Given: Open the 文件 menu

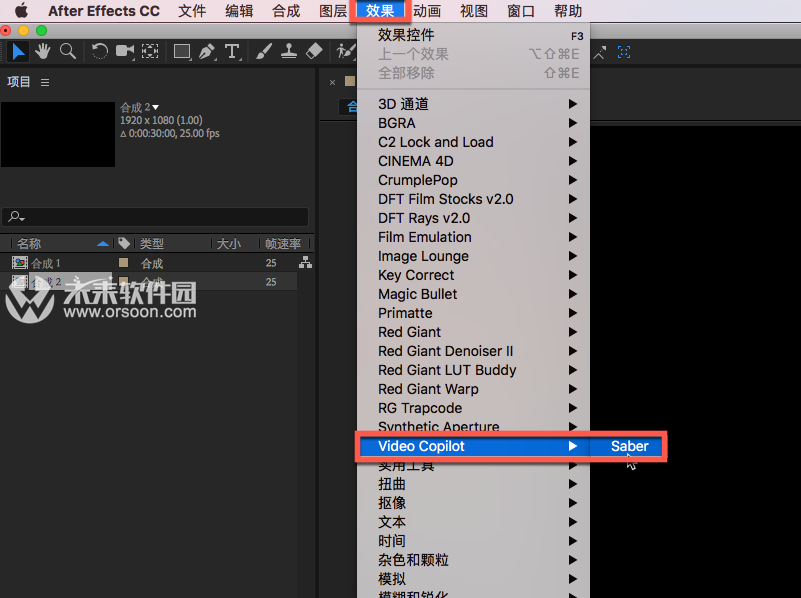Looking at the screenshot, I should 192,11.
